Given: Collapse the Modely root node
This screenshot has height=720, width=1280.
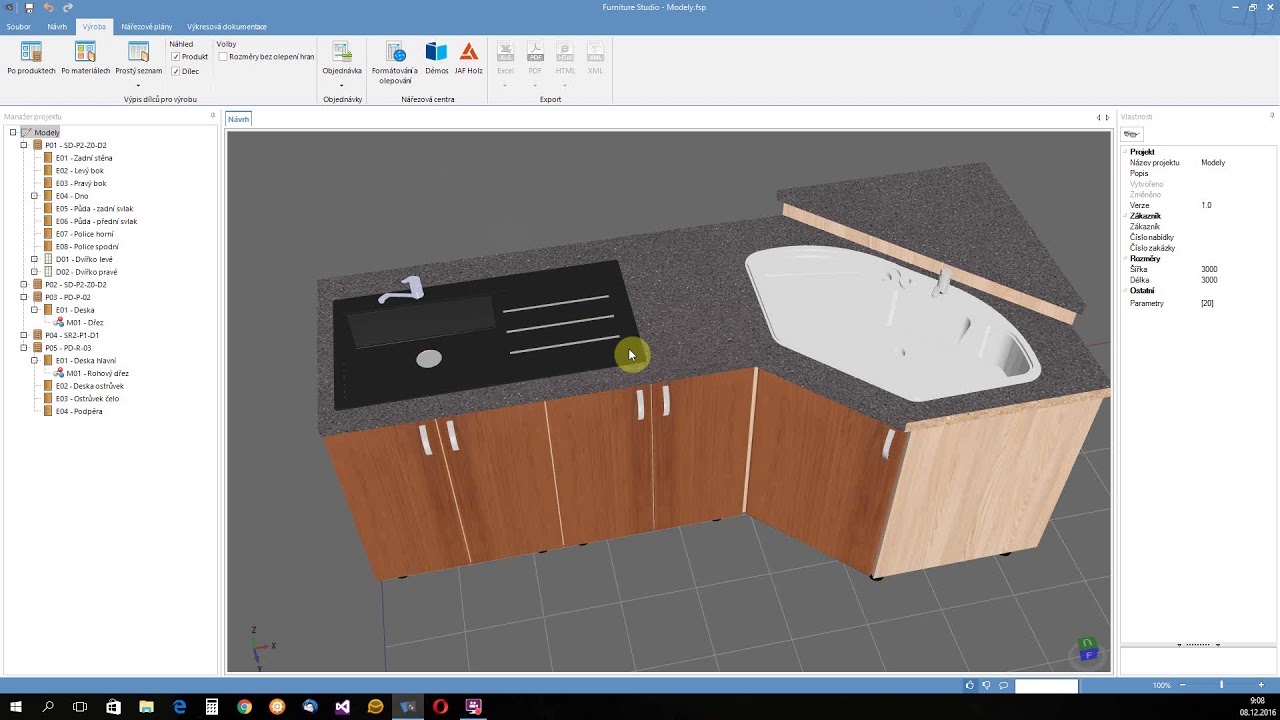Looking at the screenshot, I should tap(13, 132).
